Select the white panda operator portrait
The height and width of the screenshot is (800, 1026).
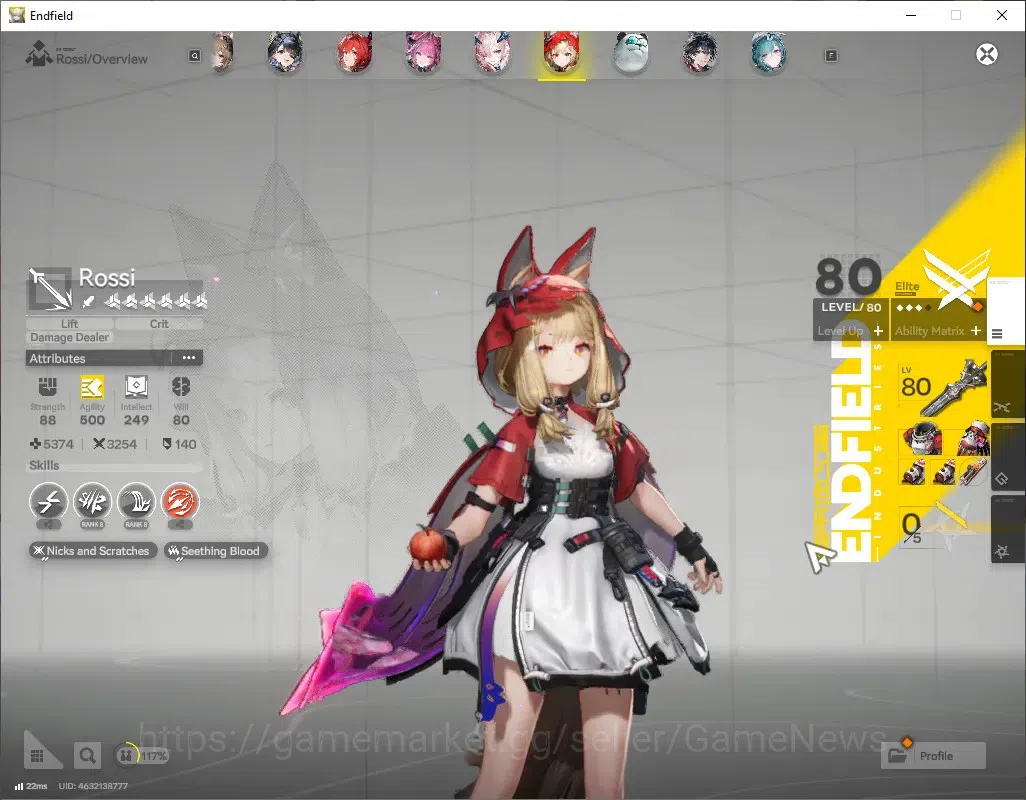click(631, 54)
